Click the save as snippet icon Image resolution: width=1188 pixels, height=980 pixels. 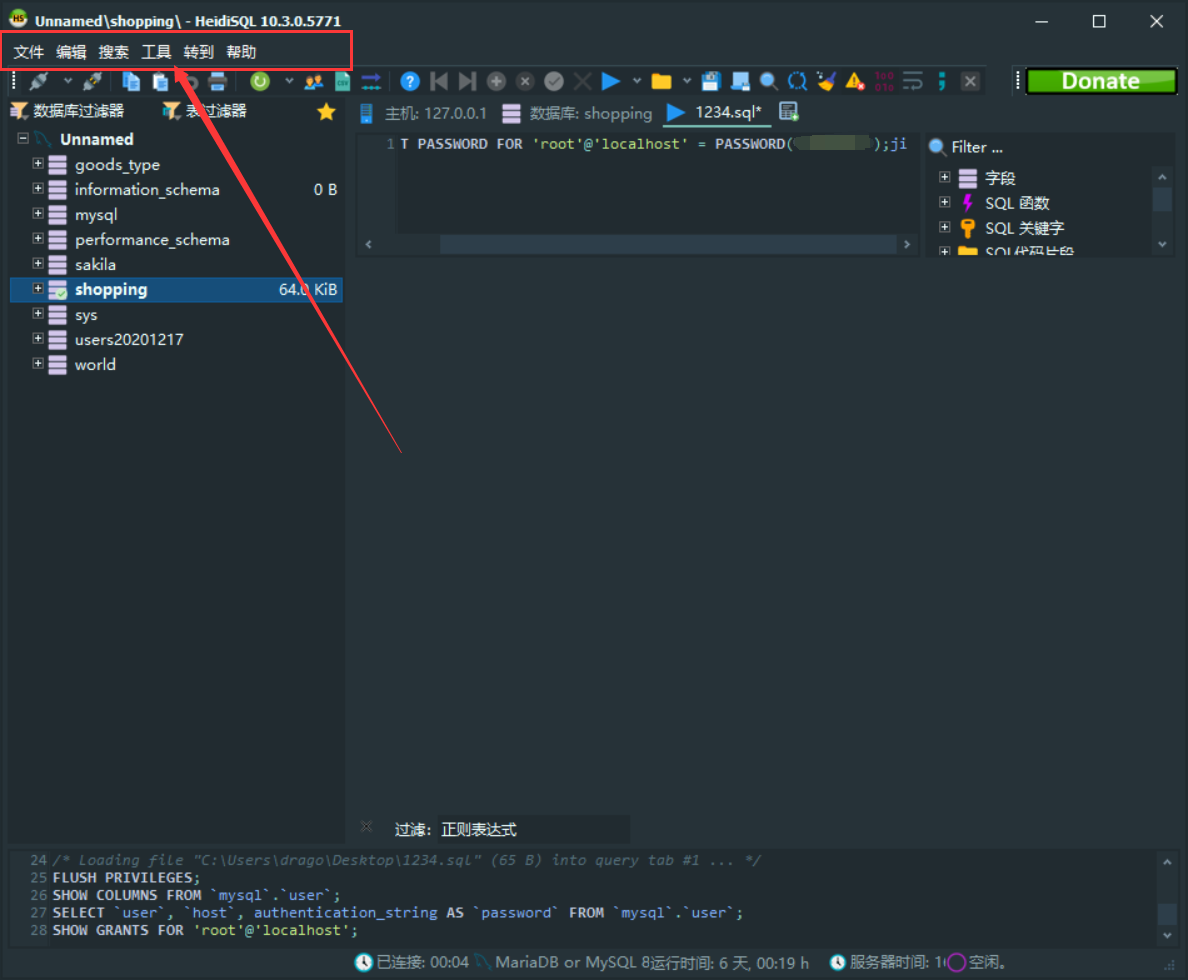point(740,81)
